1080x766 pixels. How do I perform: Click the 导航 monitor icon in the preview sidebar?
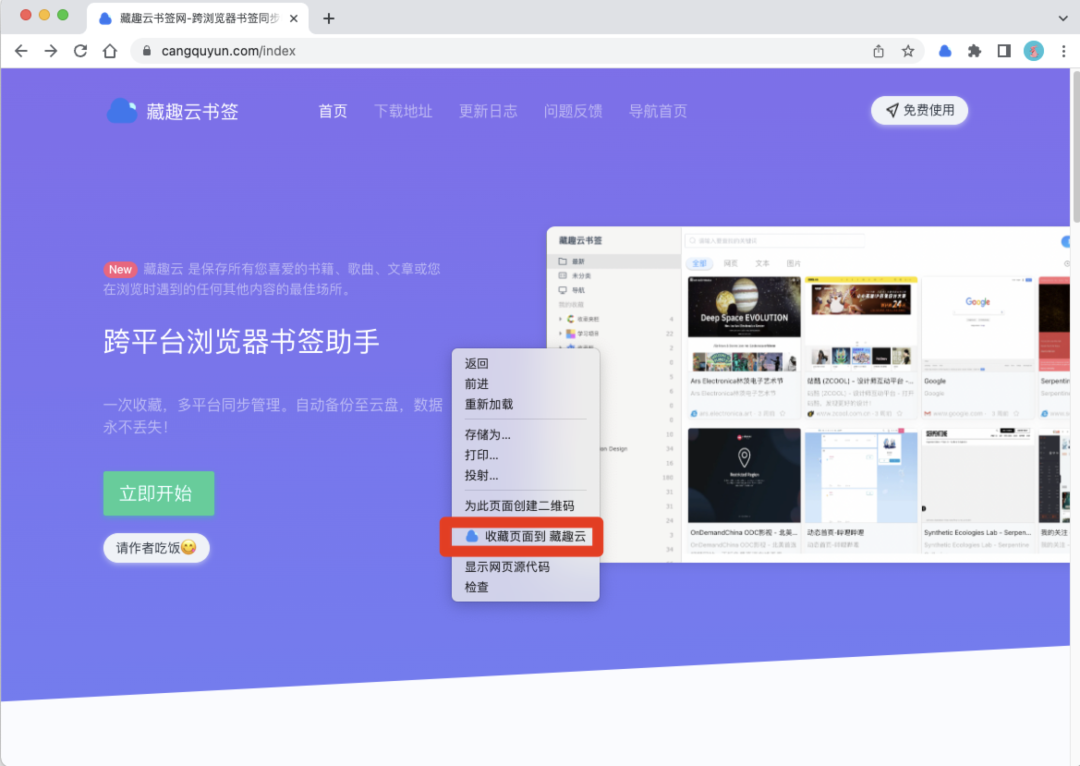pyautogui.click(x=562, y=290)
